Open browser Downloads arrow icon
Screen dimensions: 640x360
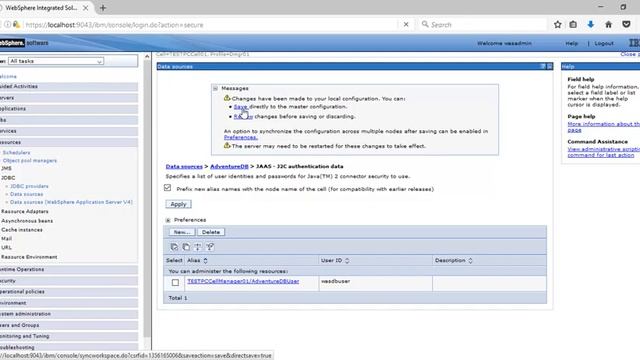(591, 25)
